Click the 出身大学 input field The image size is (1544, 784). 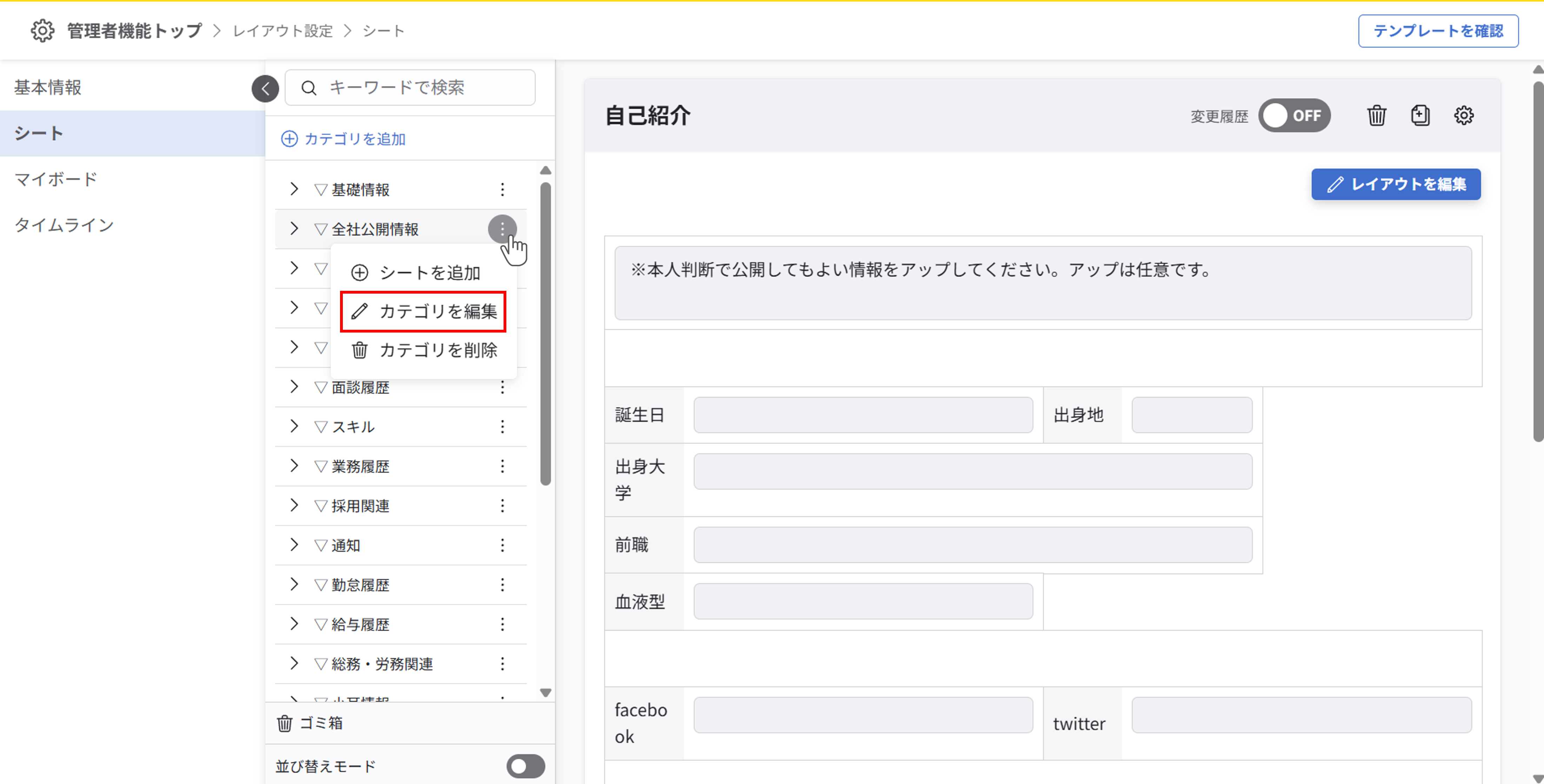973,471
